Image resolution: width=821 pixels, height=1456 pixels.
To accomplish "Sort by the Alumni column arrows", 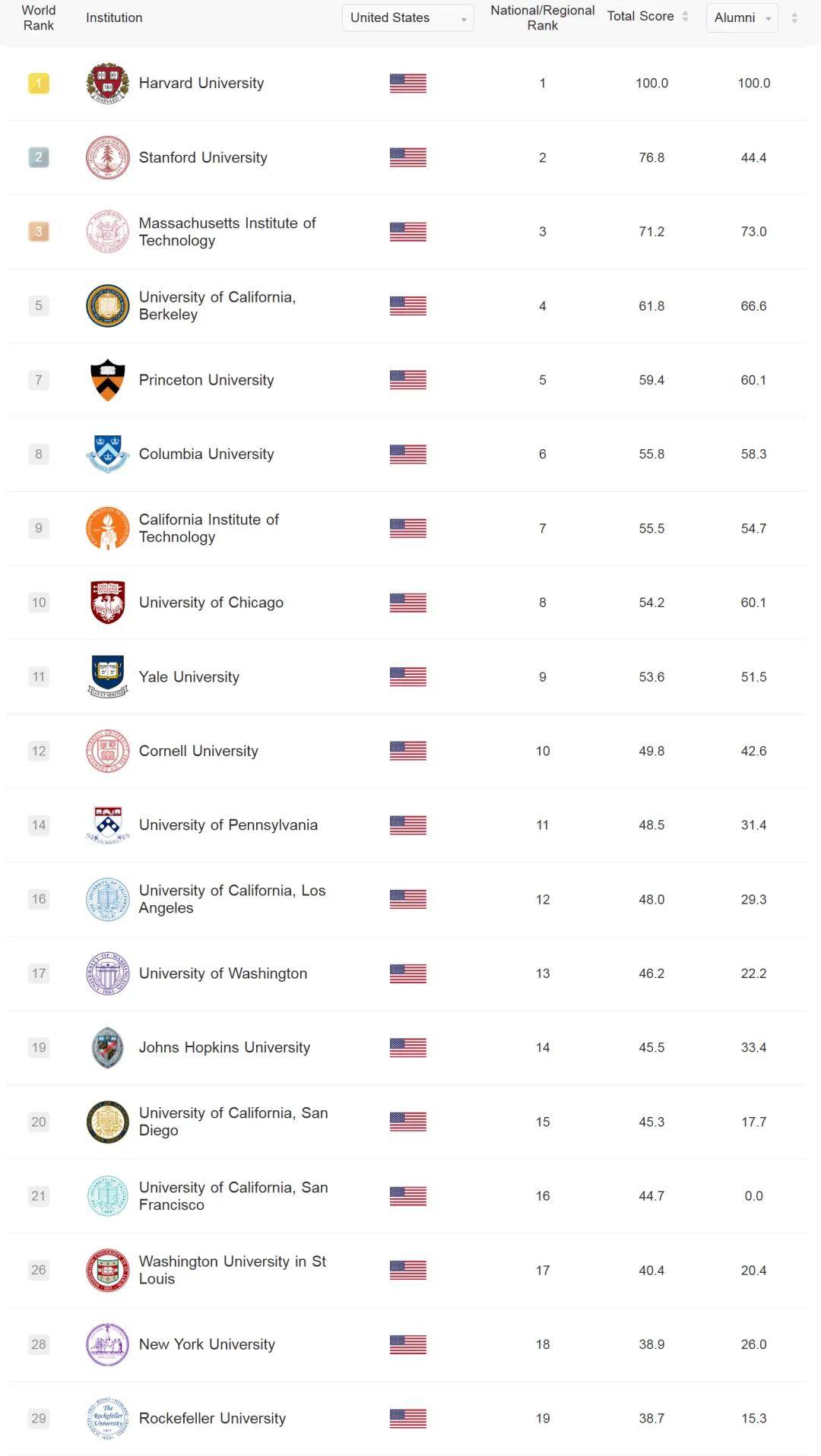I will pos(794,17).
